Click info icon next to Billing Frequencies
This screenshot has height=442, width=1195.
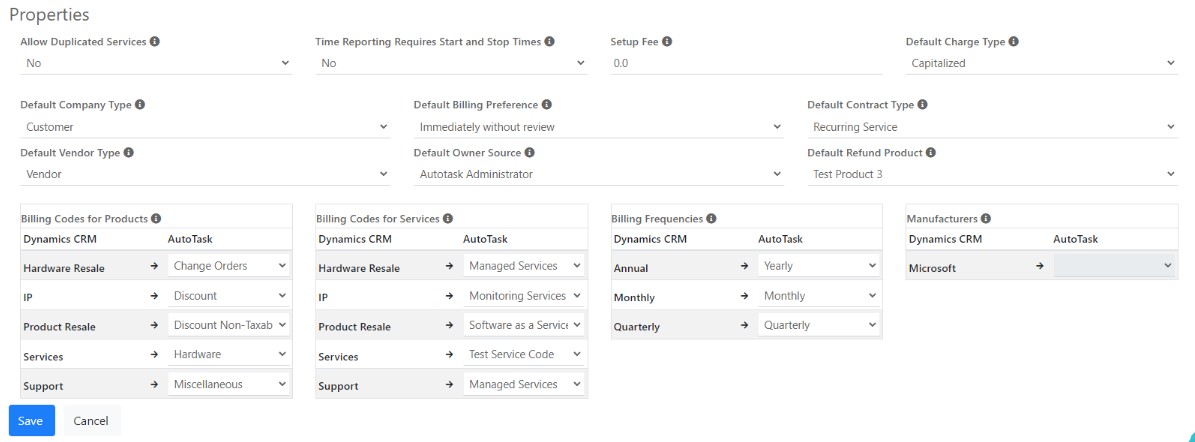pos(711,218)
